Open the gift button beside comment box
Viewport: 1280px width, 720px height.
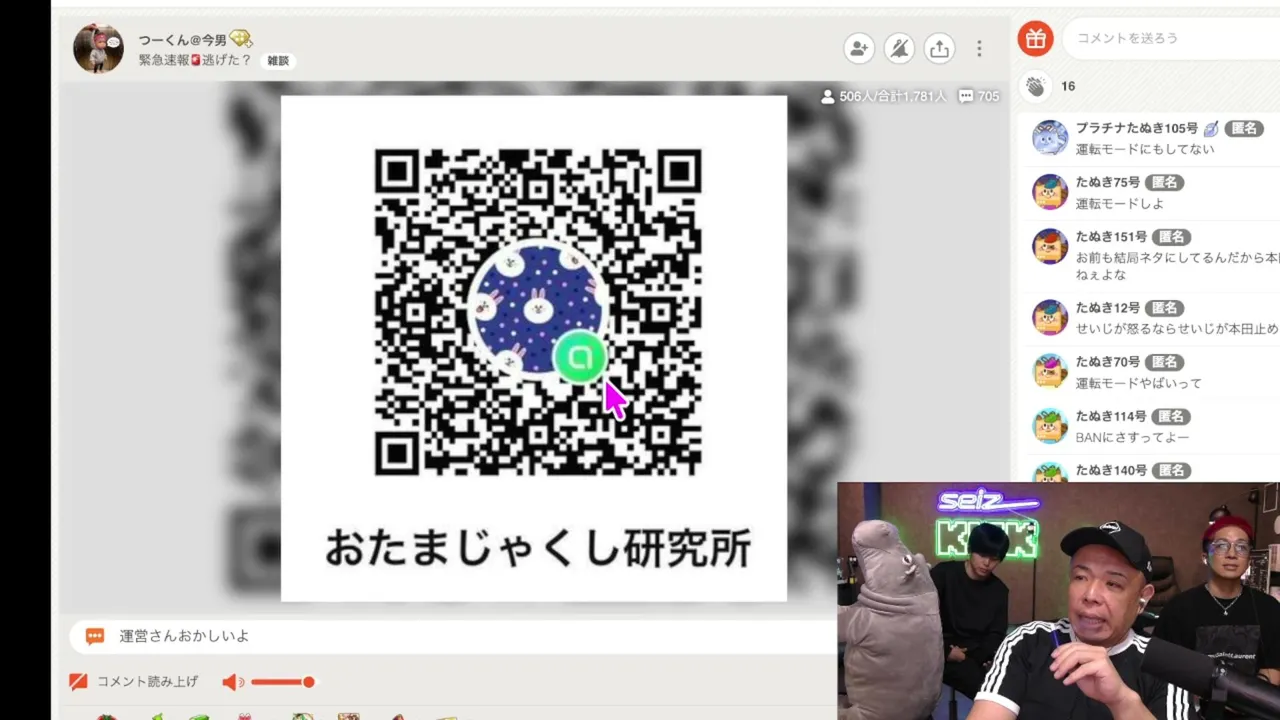coord(1036,38)
